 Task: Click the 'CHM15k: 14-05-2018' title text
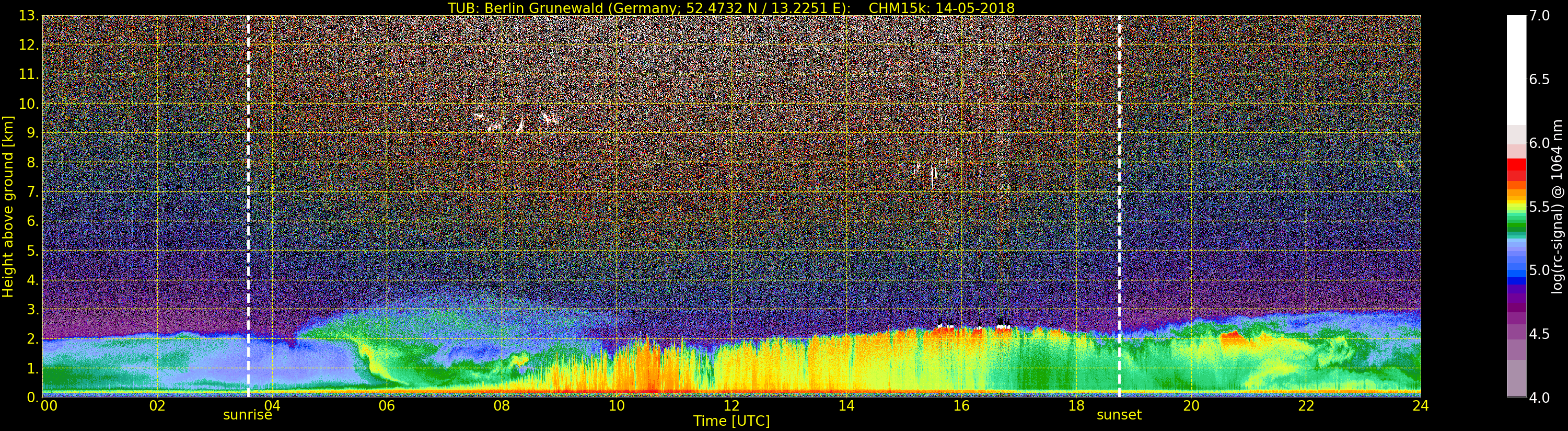tap(942, 8)
